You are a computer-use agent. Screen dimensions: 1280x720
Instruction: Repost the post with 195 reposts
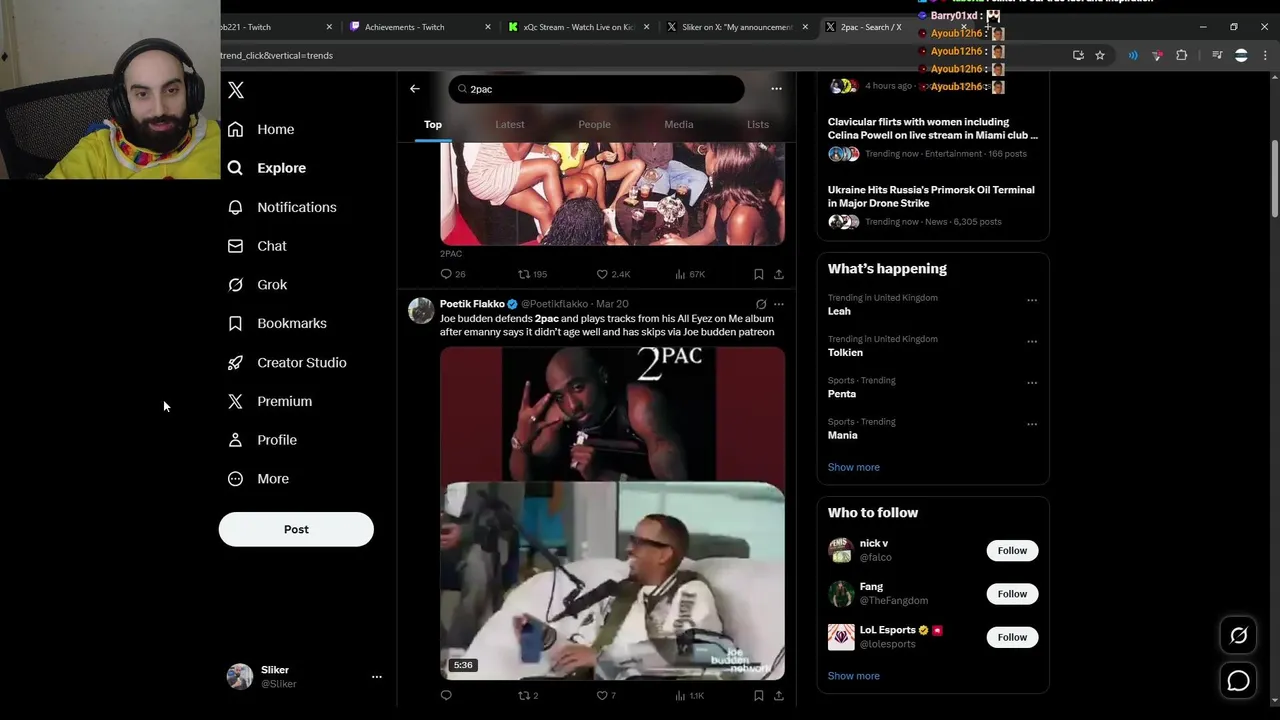tap(532, 274)
